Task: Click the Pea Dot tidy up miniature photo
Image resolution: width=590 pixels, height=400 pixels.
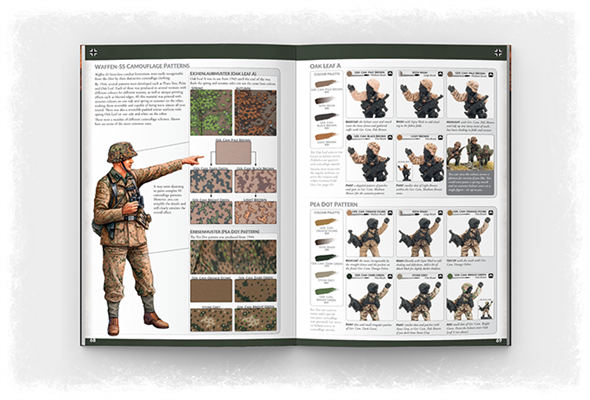Action: (470, 237)
